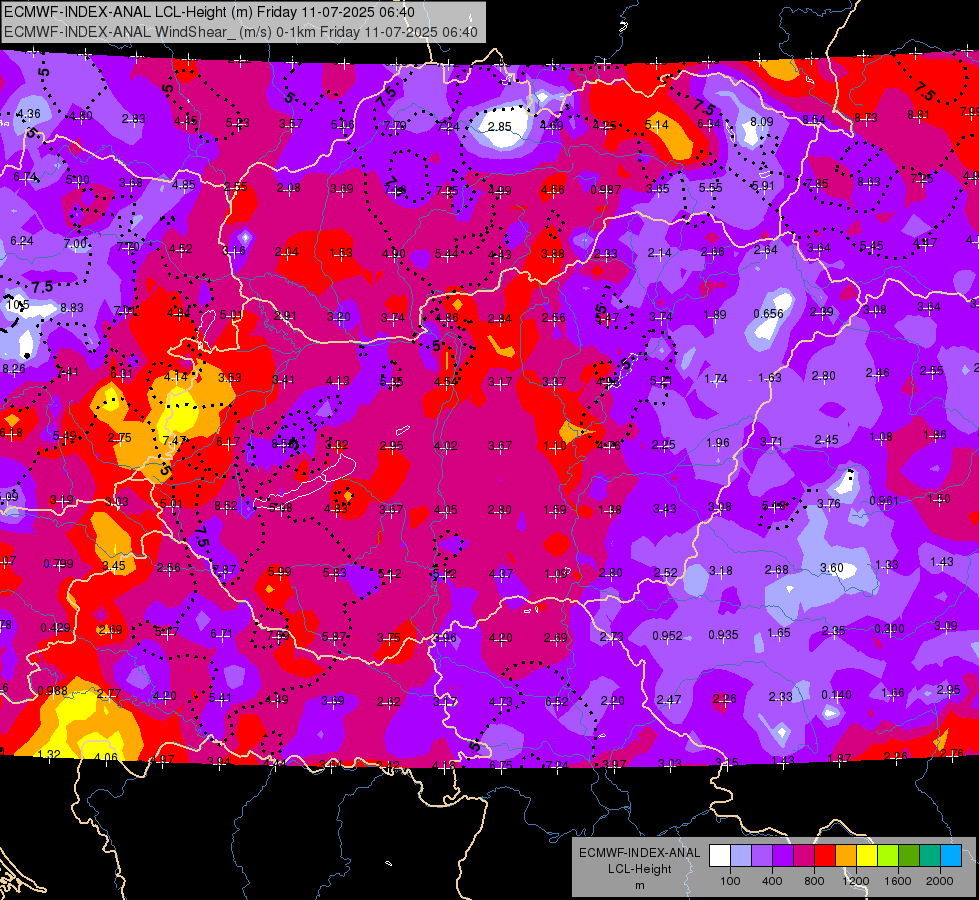Click the wind shear value 8.81
Image resolution: width=979 pixels, height=900 pixels.
coord(918,115)
